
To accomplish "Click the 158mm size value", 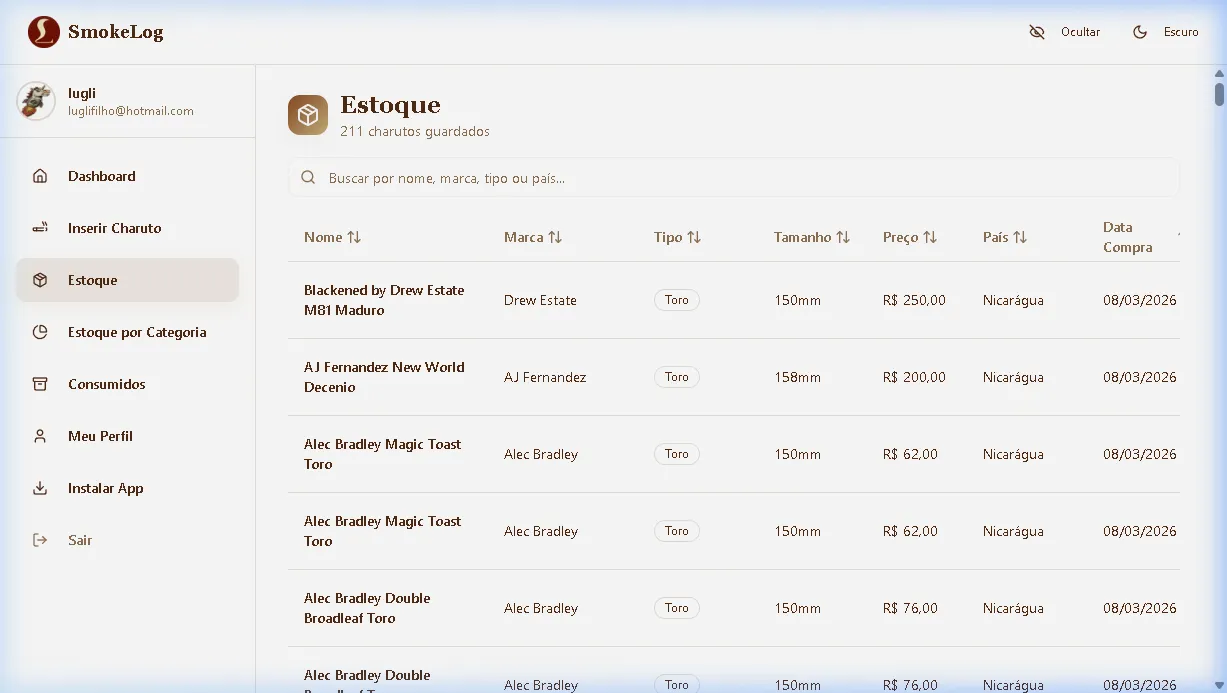I will coord(797,377).
